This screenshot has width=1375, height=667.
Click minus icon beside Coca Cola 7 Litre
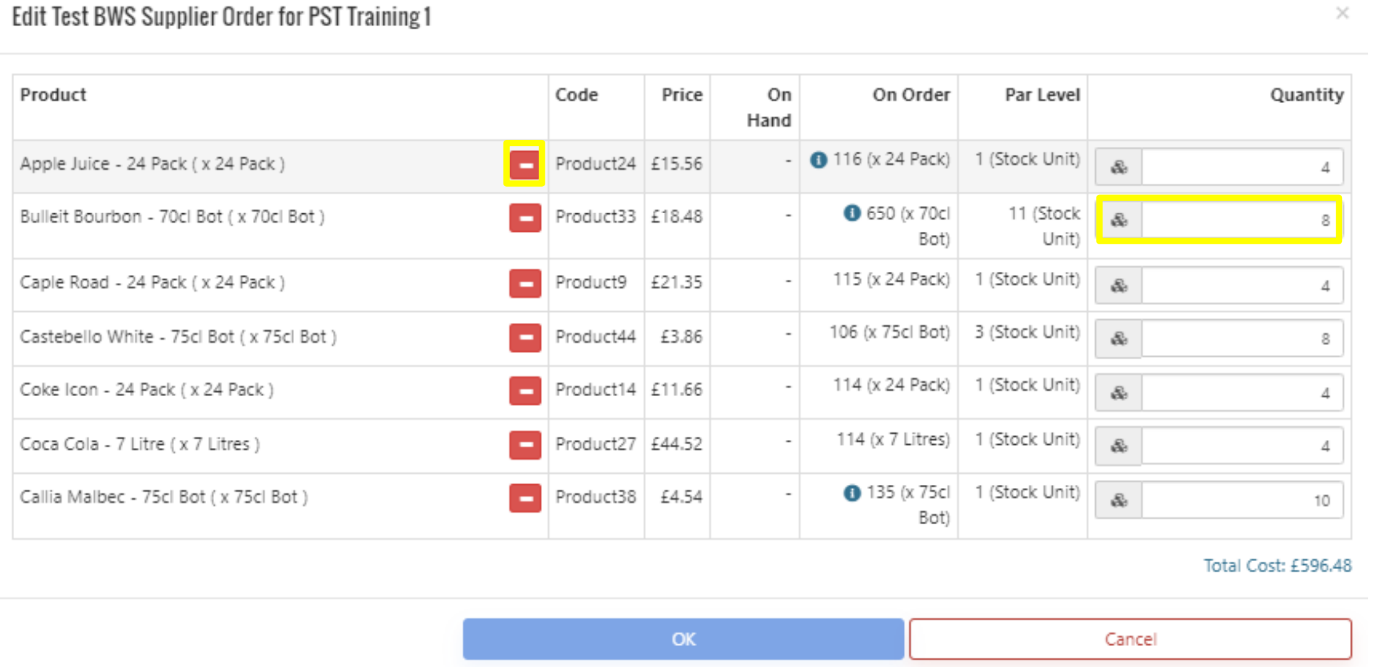(525, 444)
